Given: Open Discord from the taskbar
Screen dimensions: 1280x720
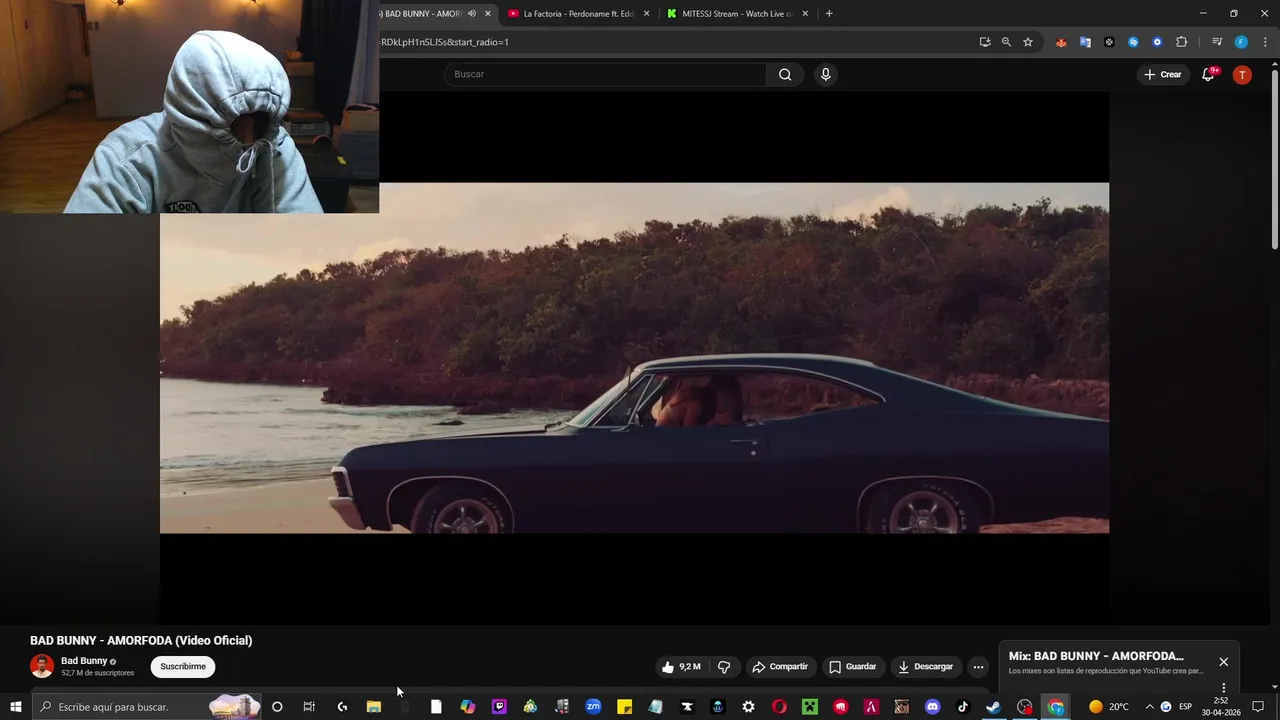Looking at the screenshot, I should pos(933,707).
